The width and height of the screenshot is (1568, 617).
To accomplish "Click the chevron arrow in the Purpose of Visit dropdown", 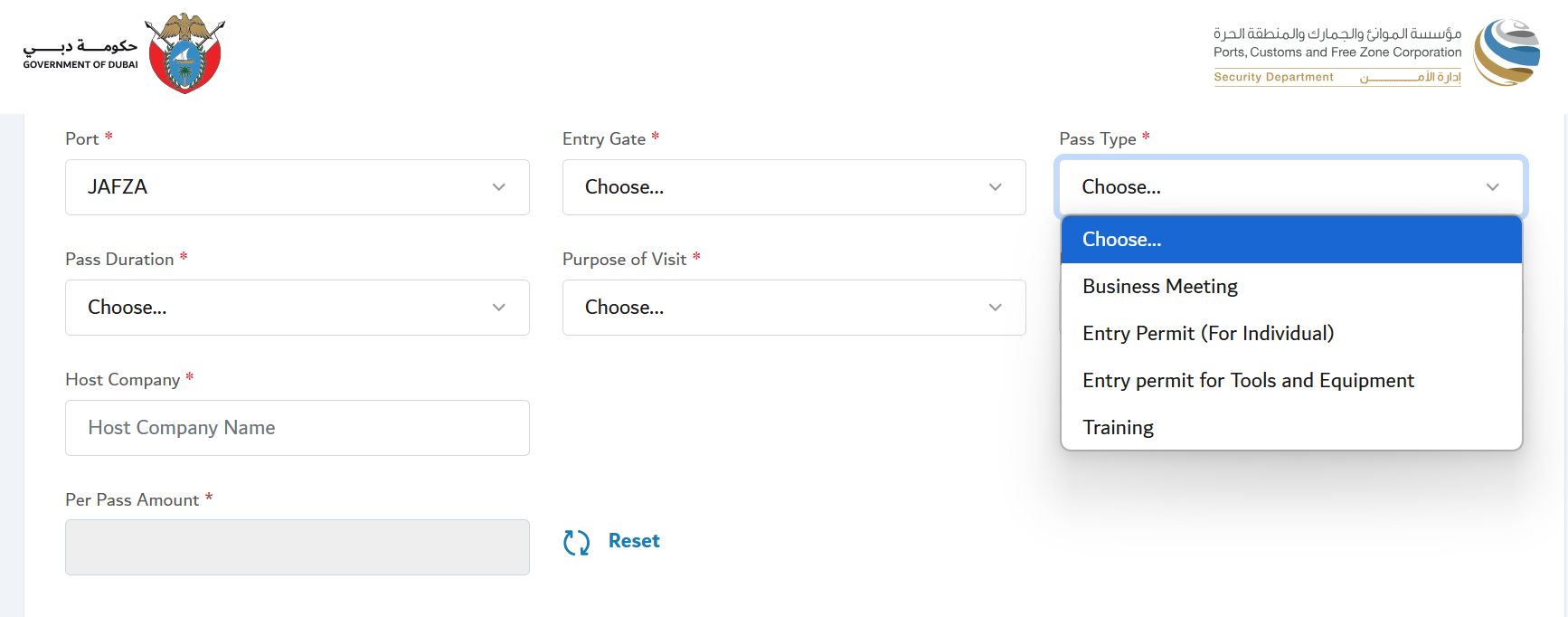I will pos(995,308).
